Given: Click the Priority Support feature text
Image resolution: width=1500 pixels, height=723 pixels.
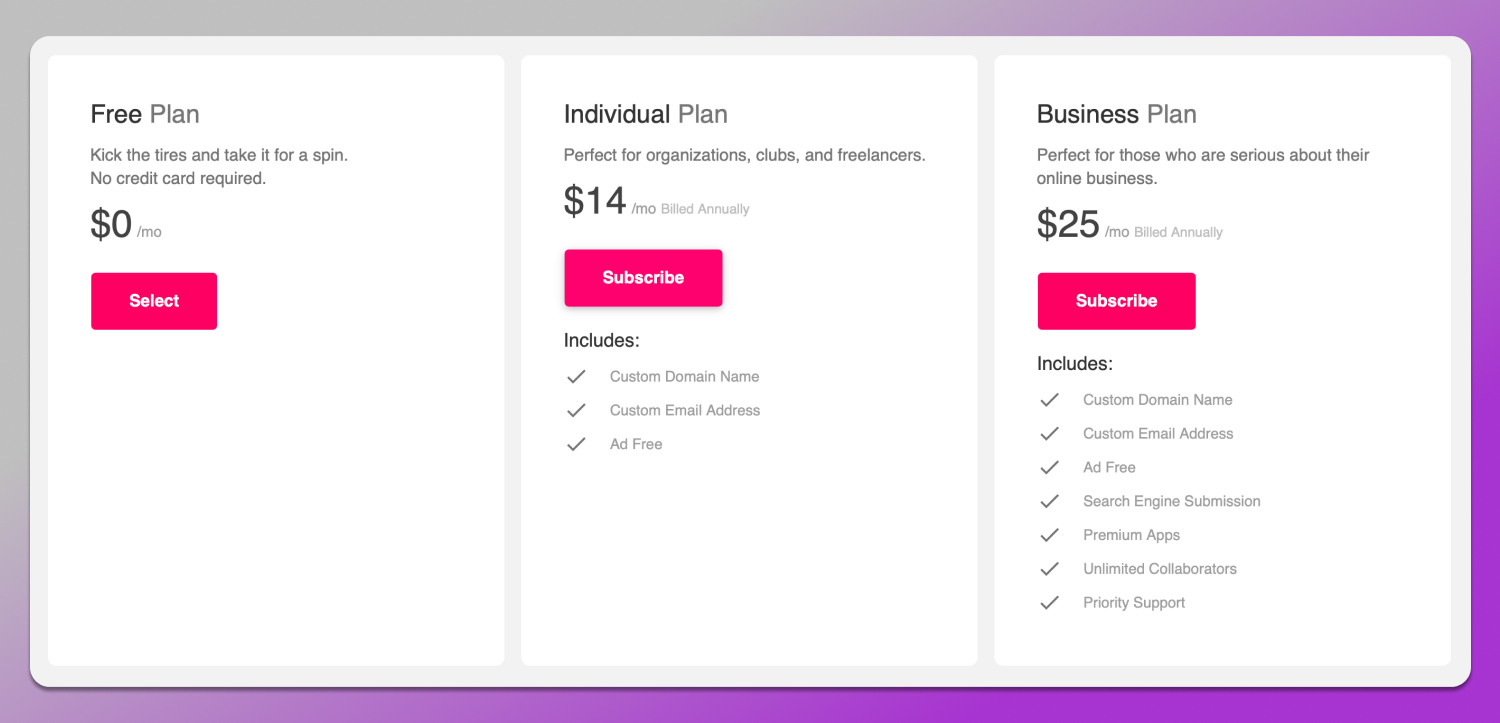Looking at the screenshot, I should [1134, 603].
